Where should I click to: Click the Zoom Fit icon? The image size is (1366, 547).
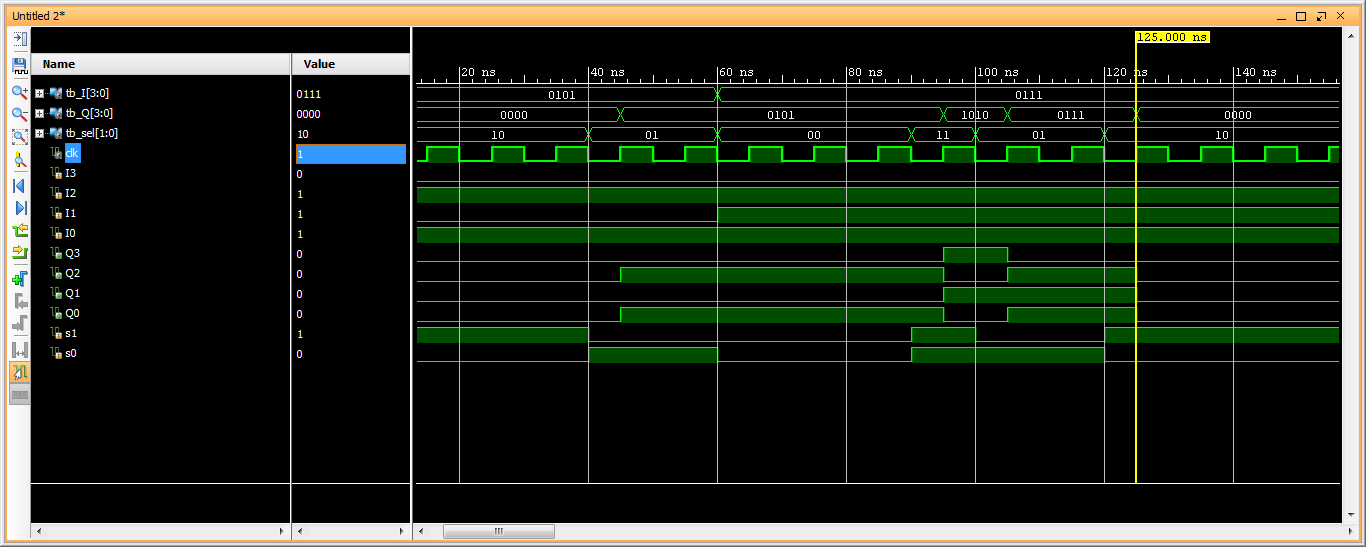(x=19, y=137)
